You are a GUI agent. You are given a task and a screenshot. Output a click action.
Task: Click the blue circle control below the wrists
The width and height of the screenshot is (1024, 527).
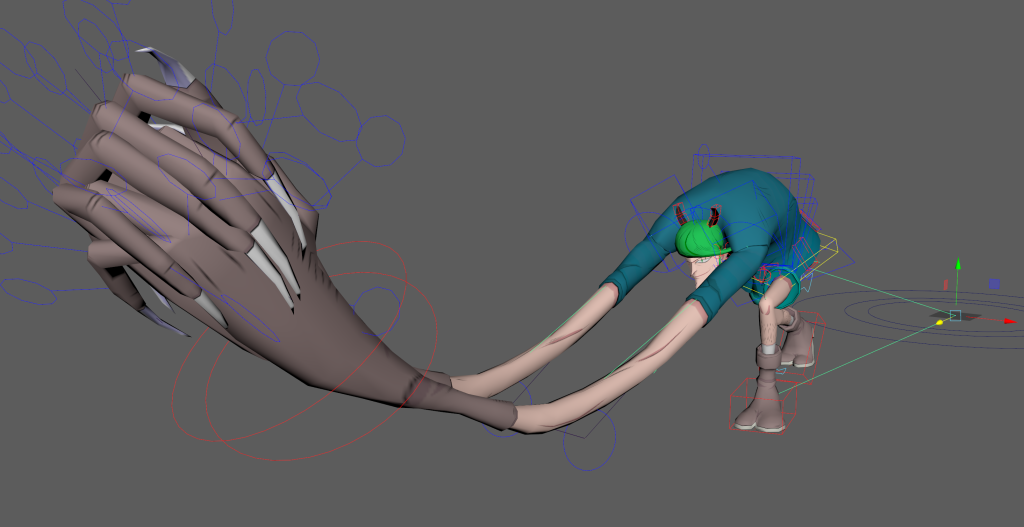tap(590, 438)
